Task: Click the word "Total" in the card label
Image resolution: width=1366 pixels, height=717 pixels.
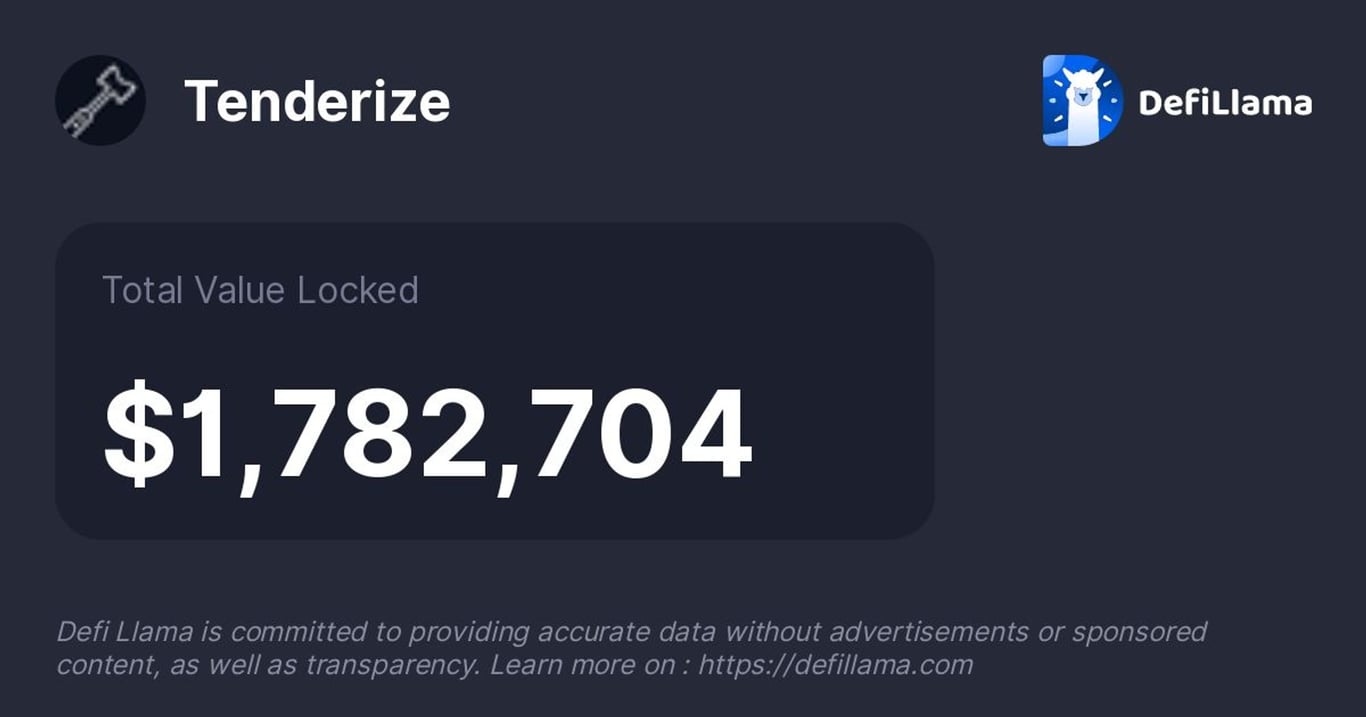Action: [x=143, y=290]
